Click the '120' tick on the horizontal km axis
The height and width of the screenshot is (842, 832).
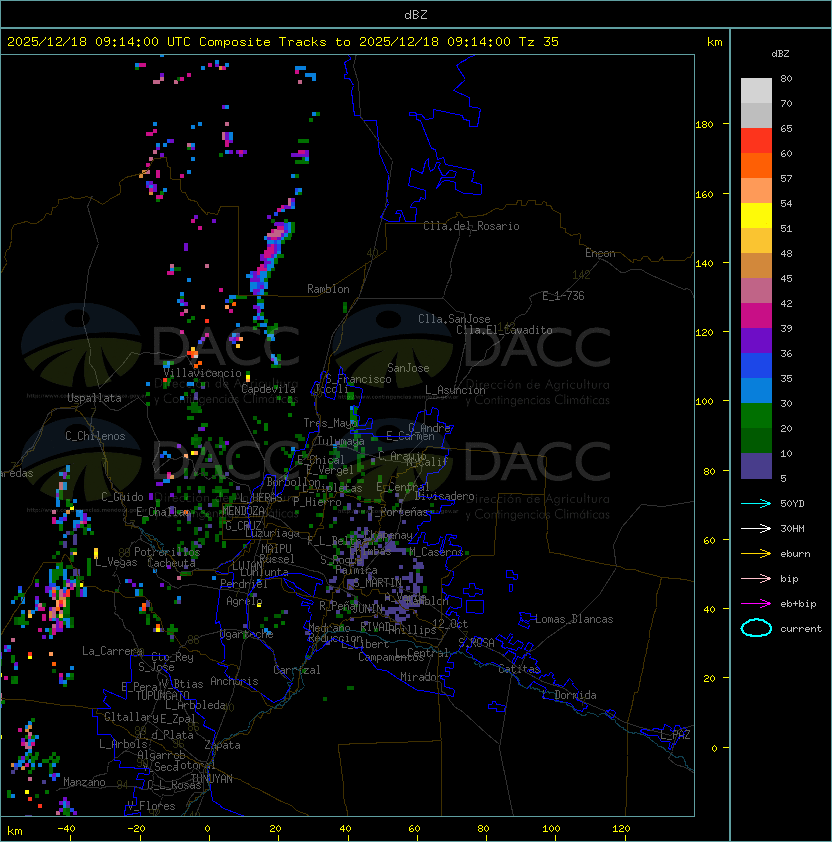(x=621, y=829)
